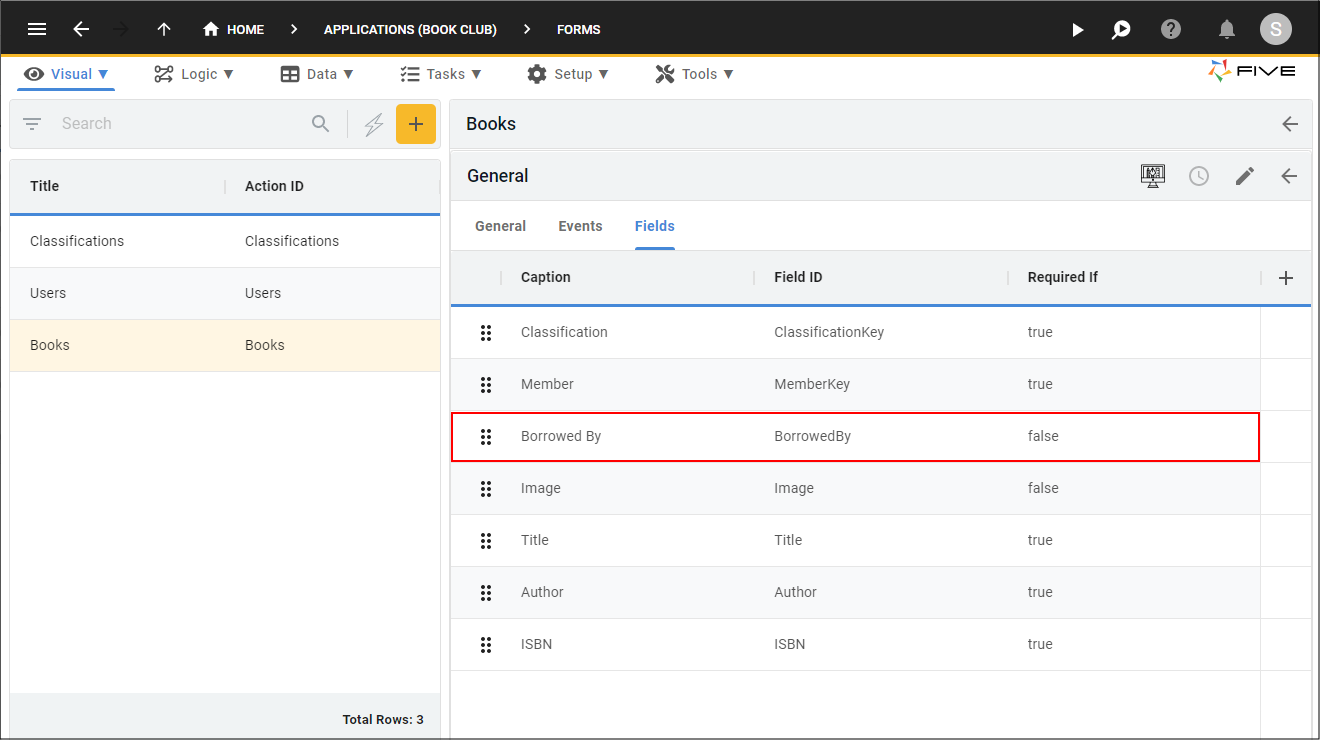Open the Setup dropdown menu

click(x=568, y=74)
